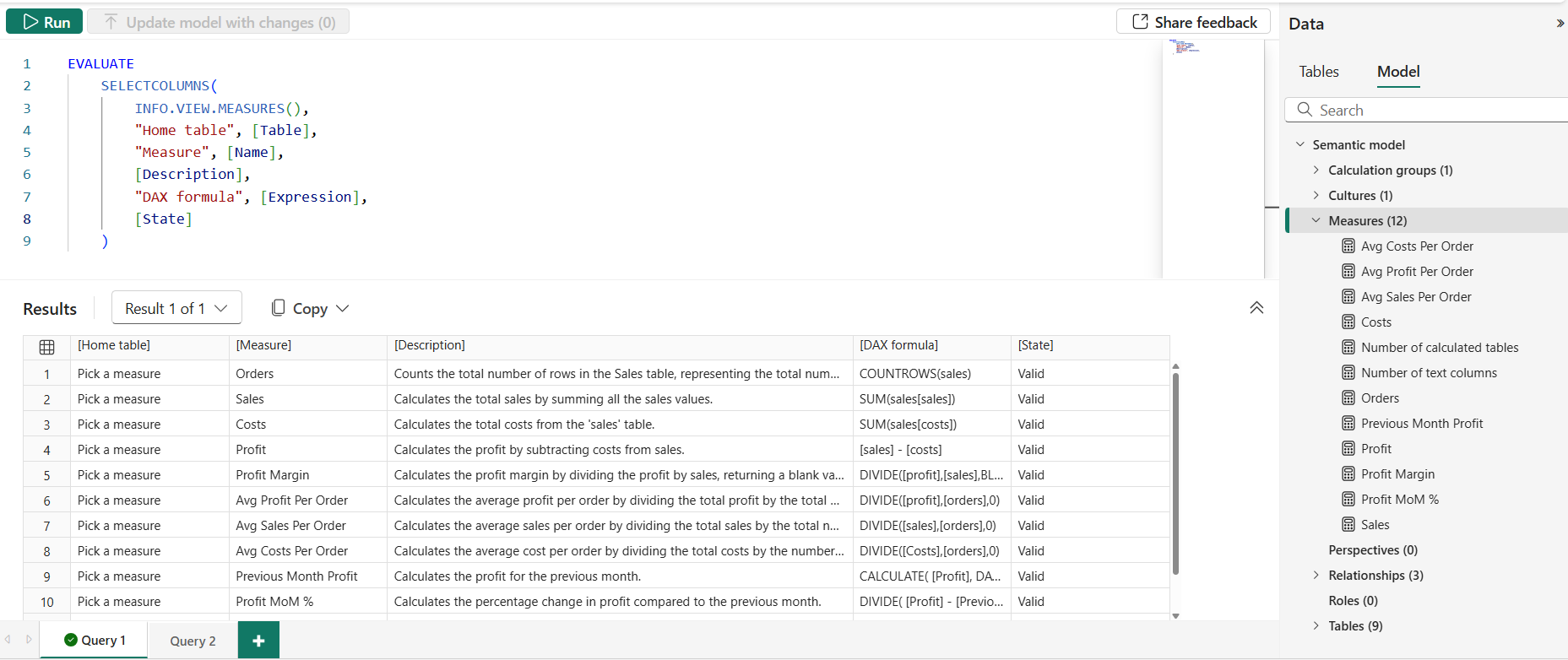
Task: Click the results grid select-all icon
Action: point(47,347)
